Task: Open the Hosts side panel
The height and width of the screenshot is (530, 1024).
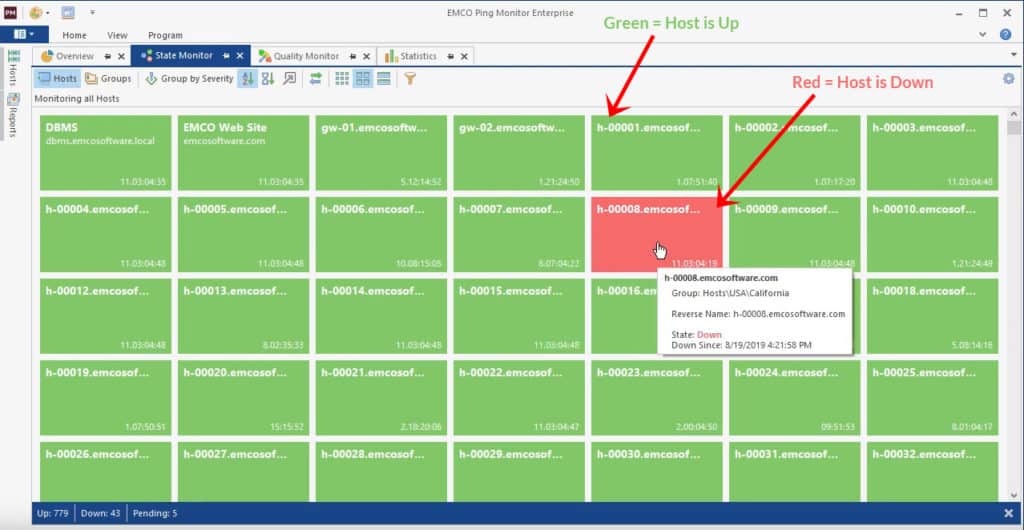Action: click(x=12, y=68)
